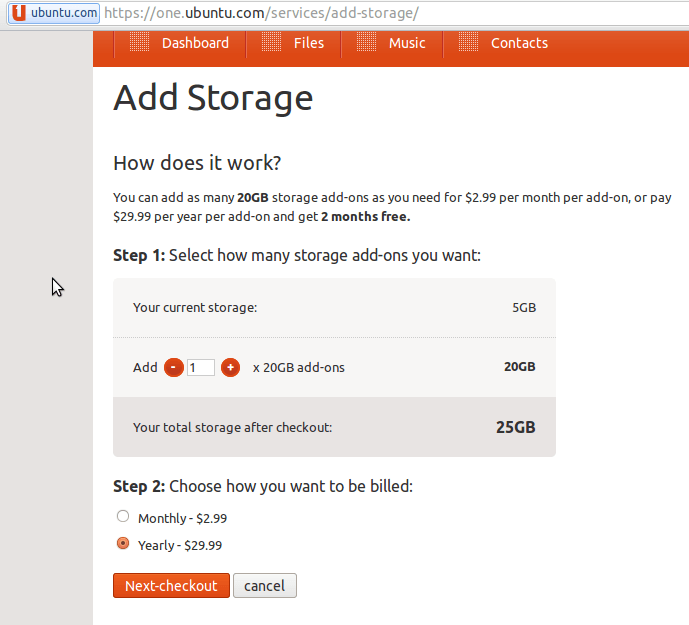Open the Dashboard tab
The height and width of the screenshot is (625, 689).
click(195, 43)
